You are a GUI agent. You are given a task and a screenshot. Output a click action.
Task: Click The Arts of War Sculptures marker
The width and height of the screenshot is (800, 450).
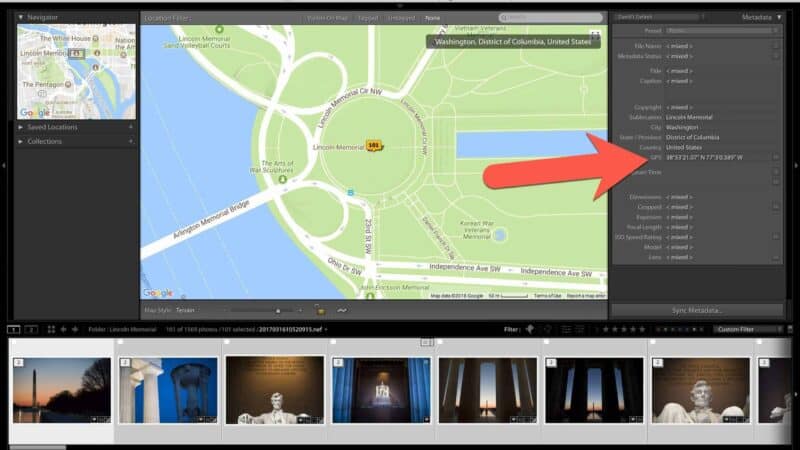[283, 179]
